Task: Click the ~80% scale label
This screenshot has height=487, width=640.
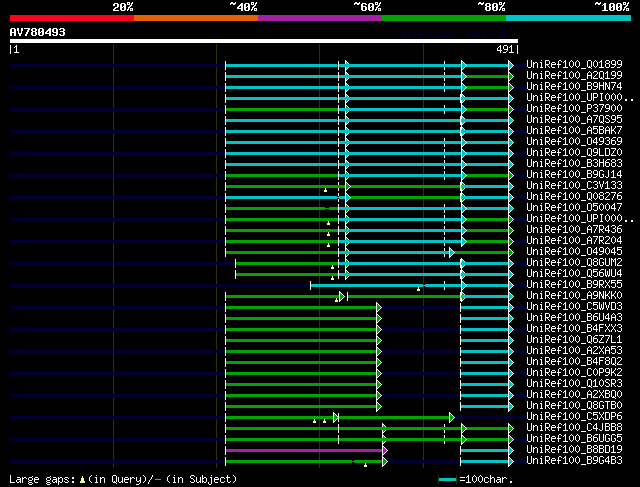Action: (x=491, y=7)
